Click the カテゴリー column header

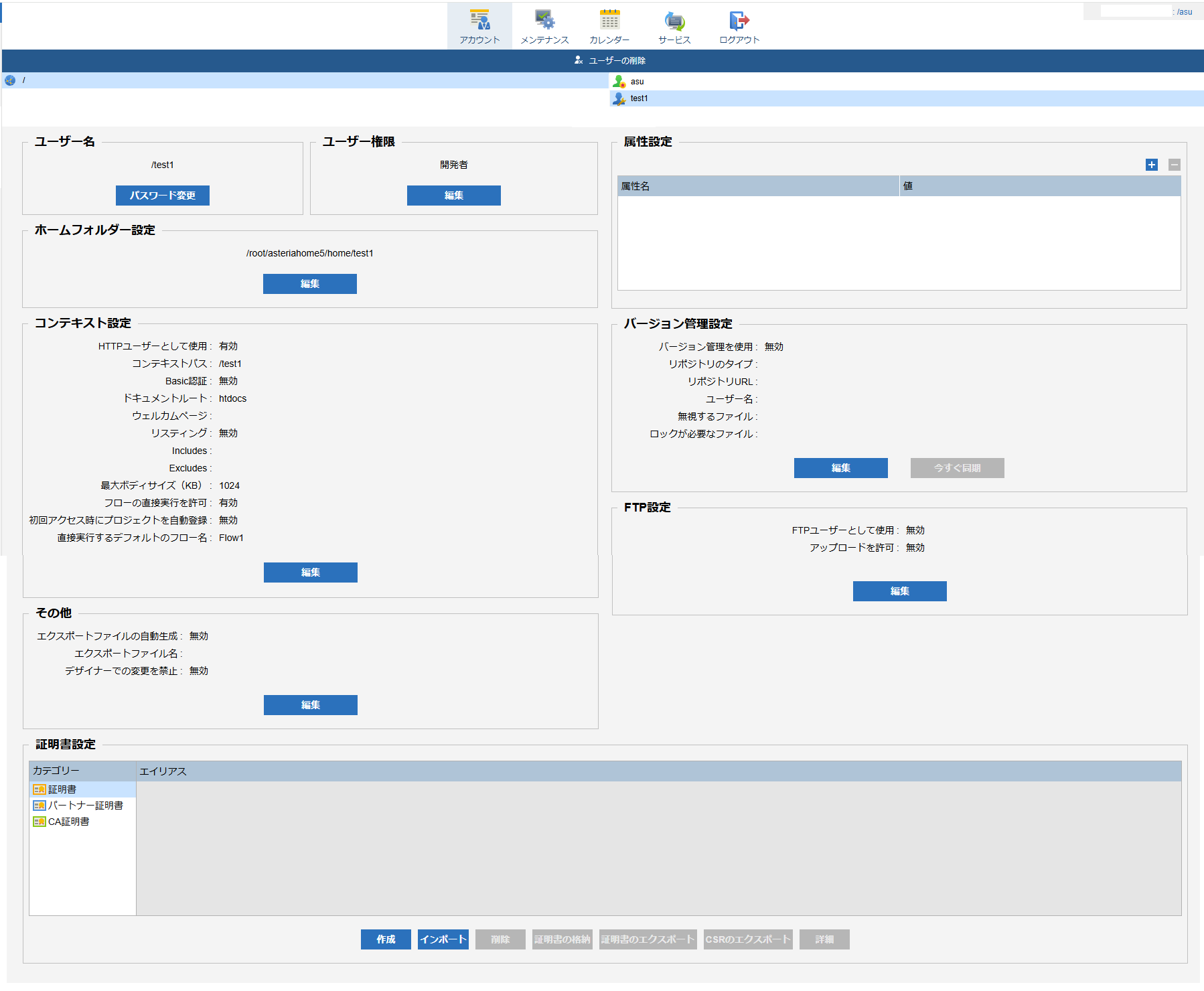pos(83,771)
